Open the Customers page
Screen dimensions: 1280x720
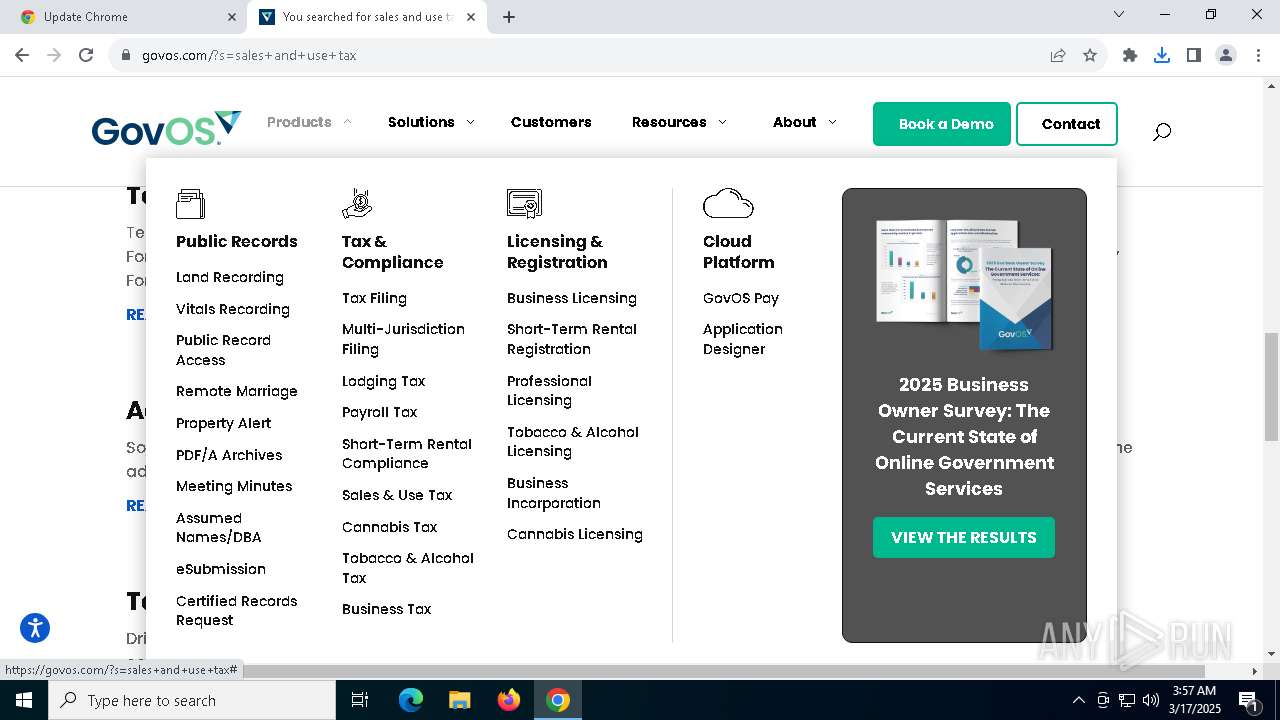[551, 122]
